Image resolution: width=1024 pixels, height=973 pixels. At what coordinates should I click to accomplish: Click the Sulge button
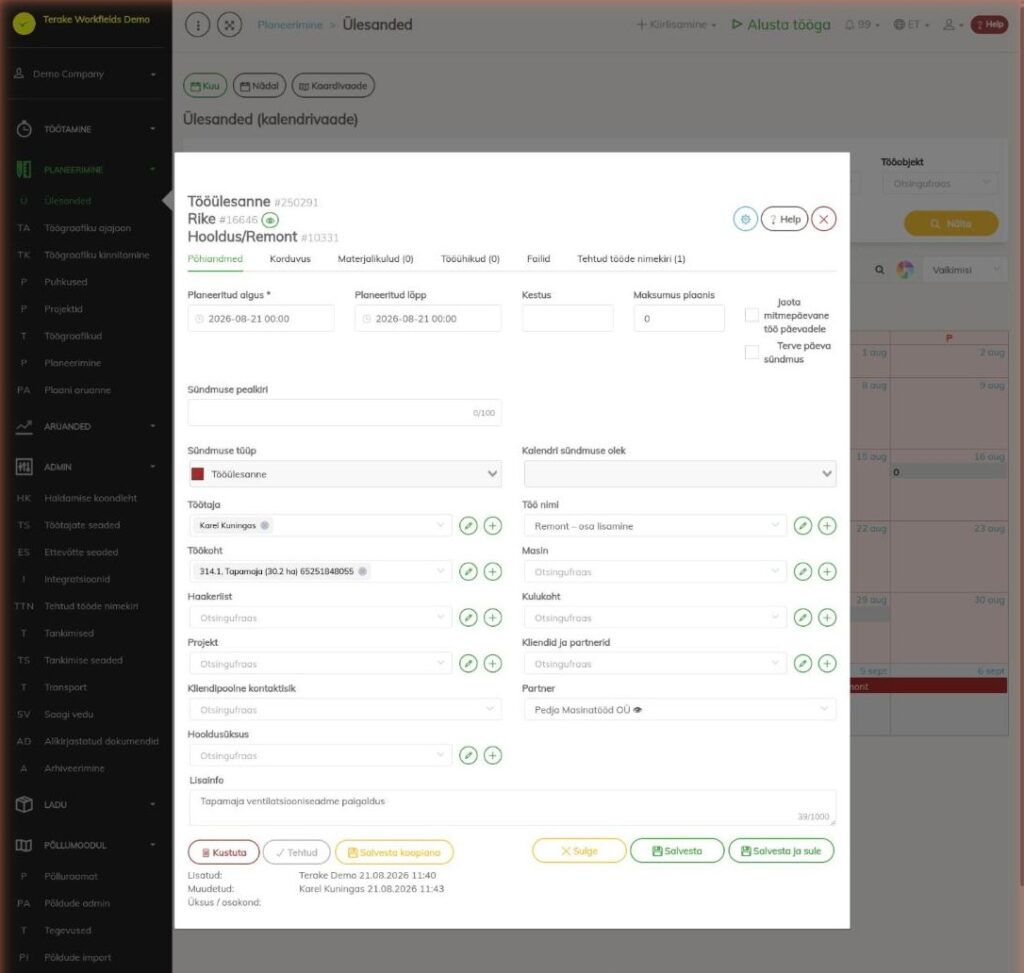point(579,851)
